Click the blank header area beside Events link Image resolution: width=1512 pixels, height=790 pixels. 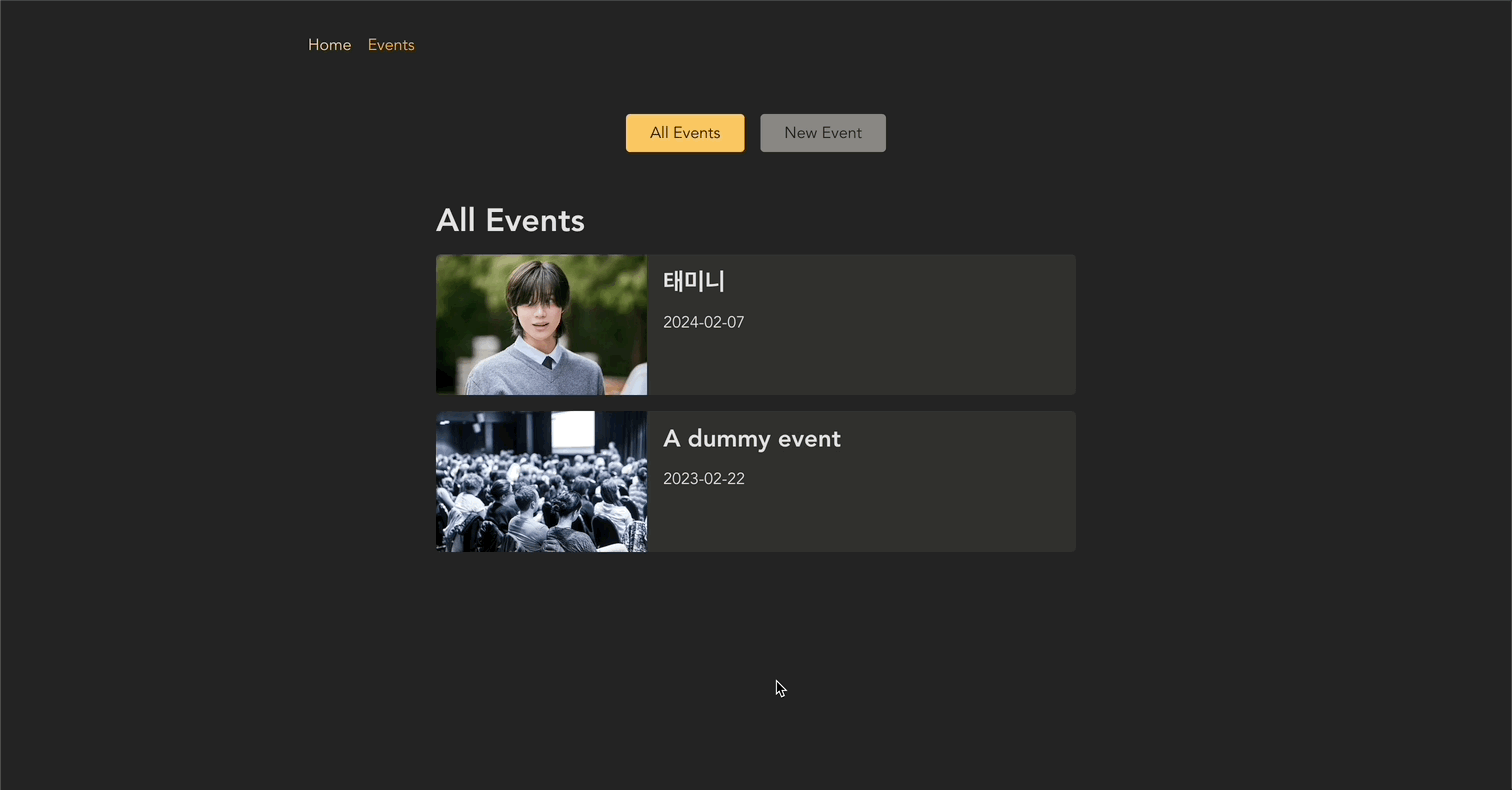[800, 45]
